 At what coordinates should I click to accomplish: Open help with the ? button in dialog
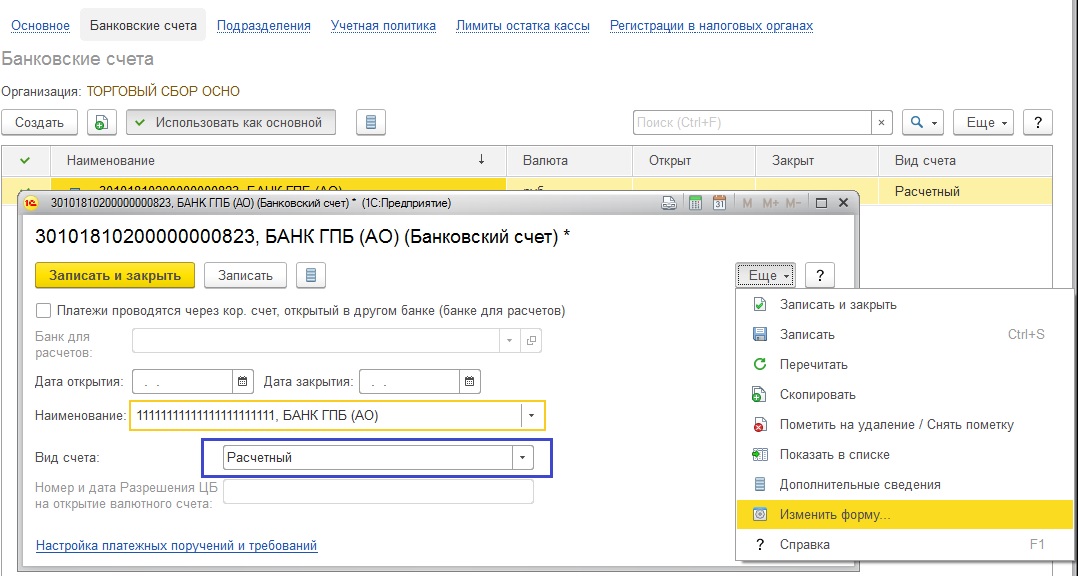pyautogui.click(x=820, y=275)
